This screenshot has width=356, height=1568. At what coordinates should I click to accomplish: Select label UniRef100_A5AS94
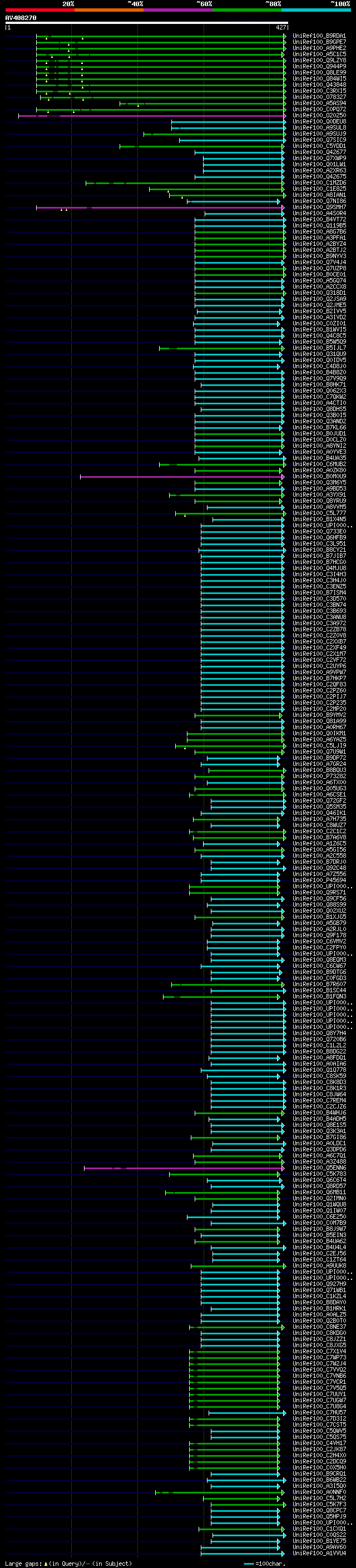[x=319, y=103]
